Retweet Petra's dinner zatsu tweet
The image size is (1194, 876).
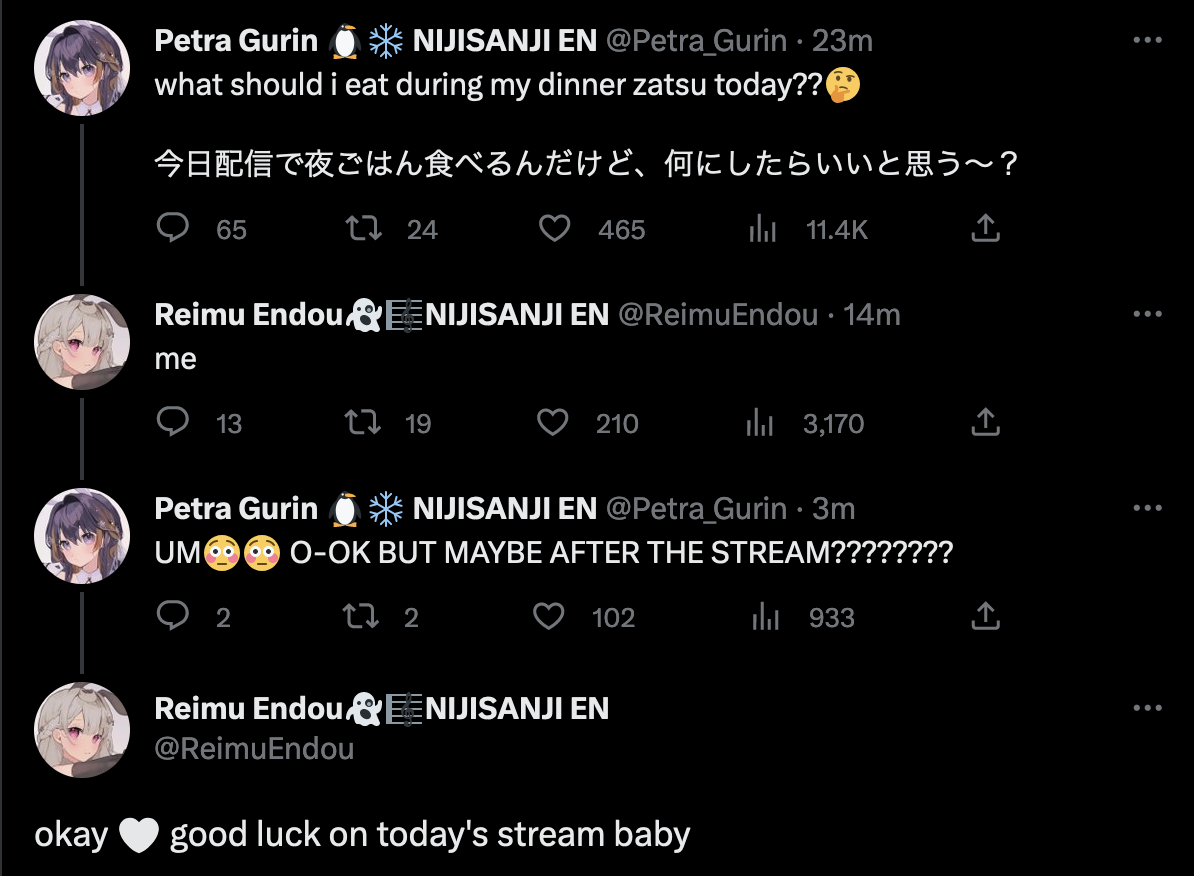pyautogui.click(x=363, y=230)
